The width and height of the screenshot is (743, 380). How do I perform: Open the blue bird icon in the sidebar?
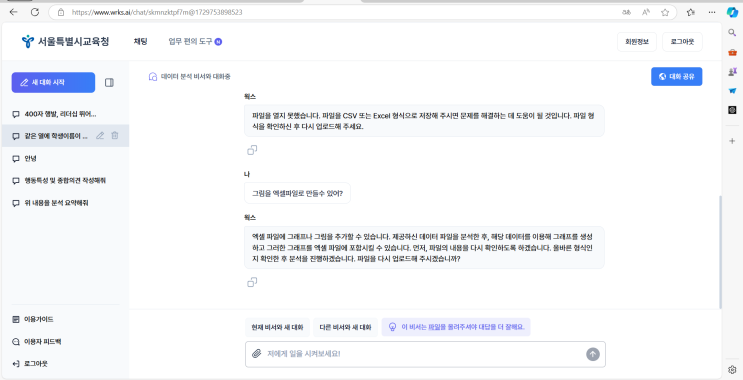[x=732, y=90]
